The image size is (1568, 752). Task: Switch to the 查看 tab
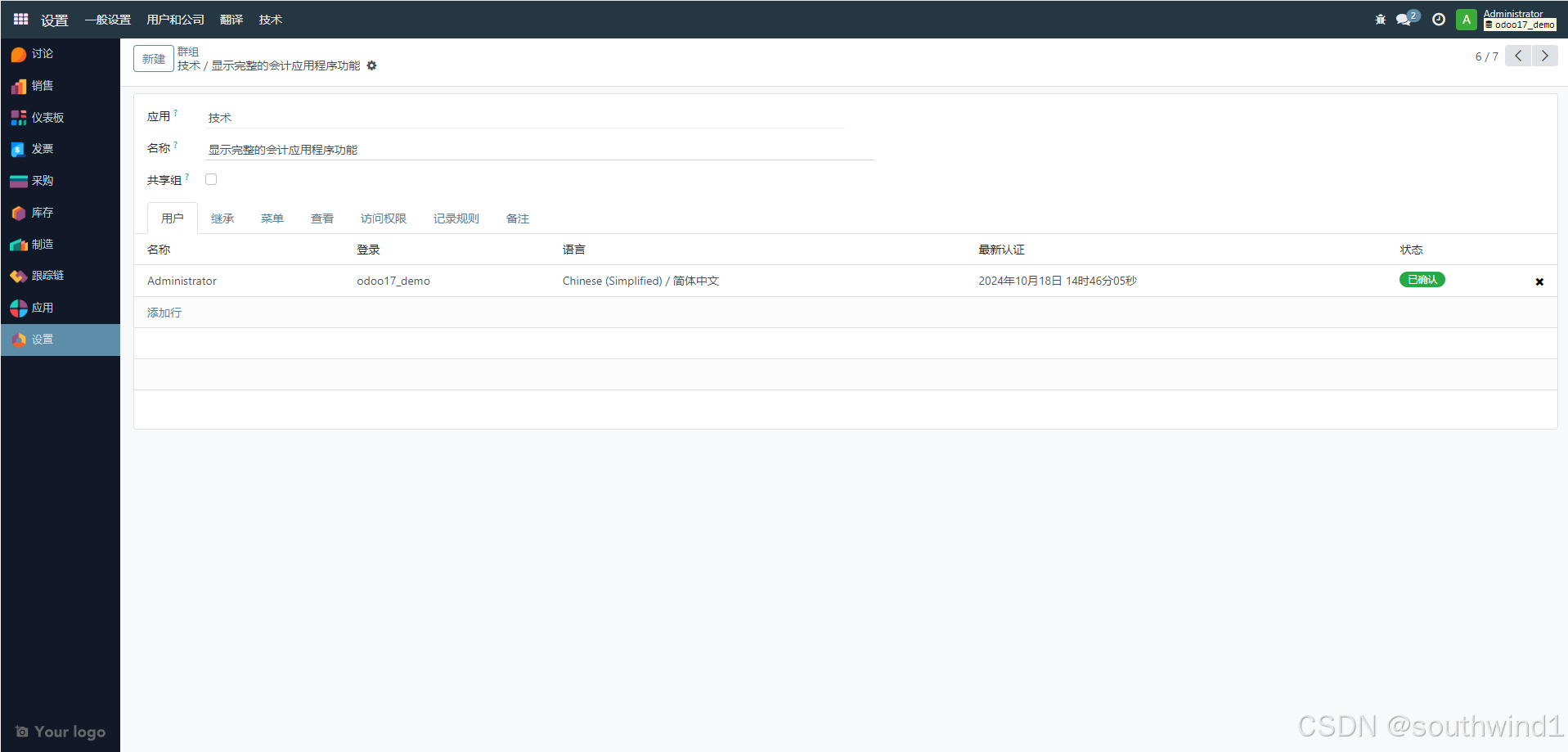tap(322, 218)
